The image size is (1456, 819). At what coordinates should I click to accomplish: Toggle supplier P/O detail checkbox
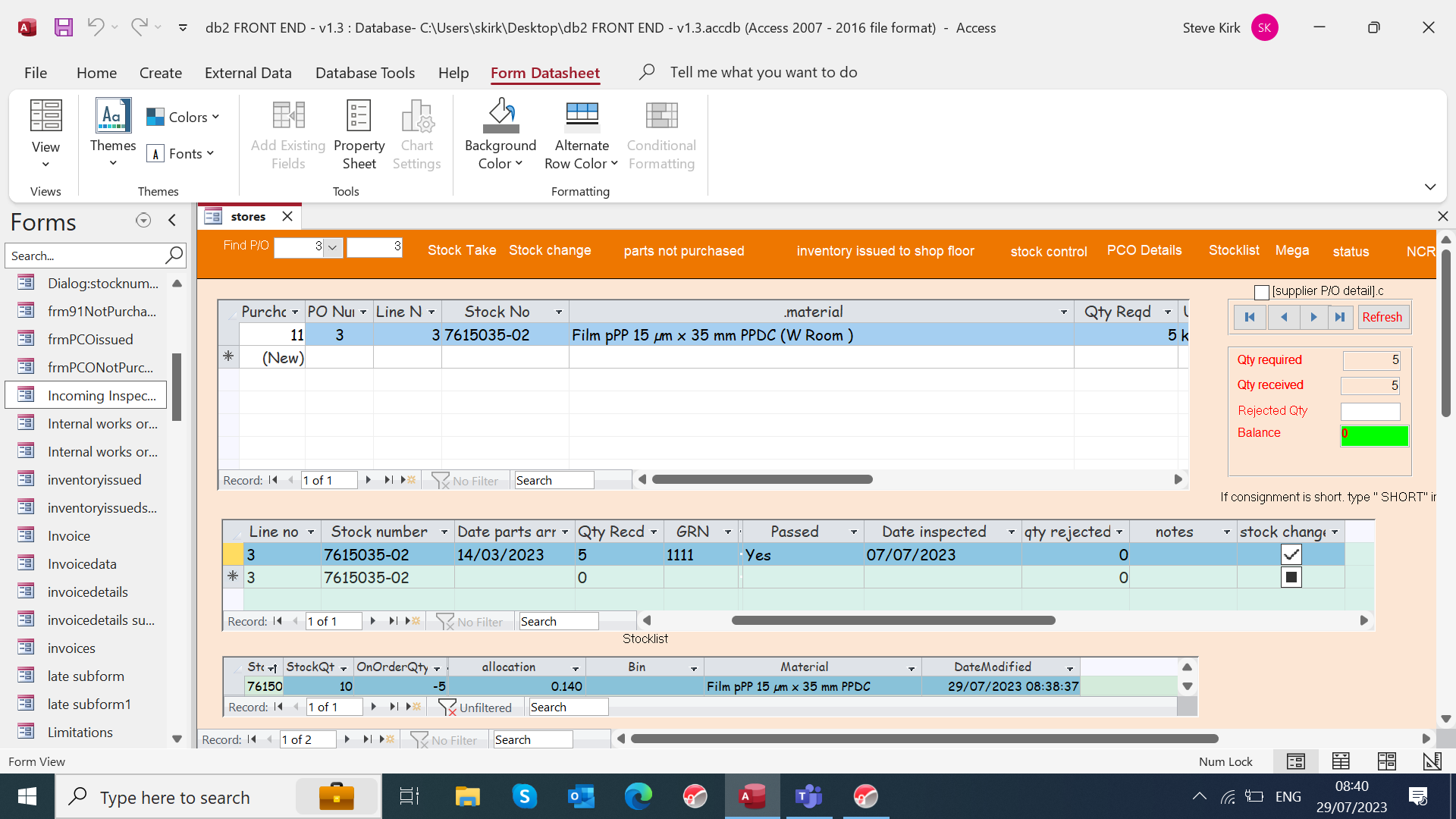(x=1262, y=292)
